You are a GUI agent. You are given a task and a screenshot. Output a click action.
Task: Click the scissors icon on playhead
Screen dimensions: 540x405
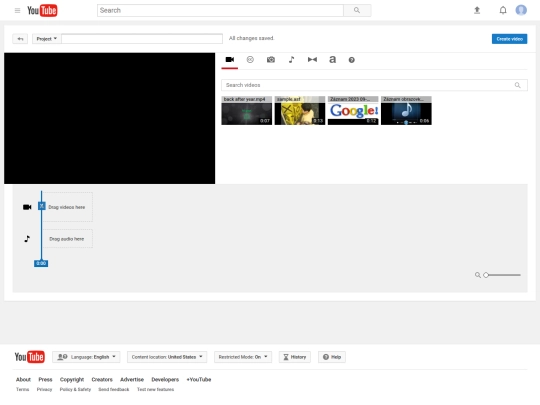click(42, 206)
